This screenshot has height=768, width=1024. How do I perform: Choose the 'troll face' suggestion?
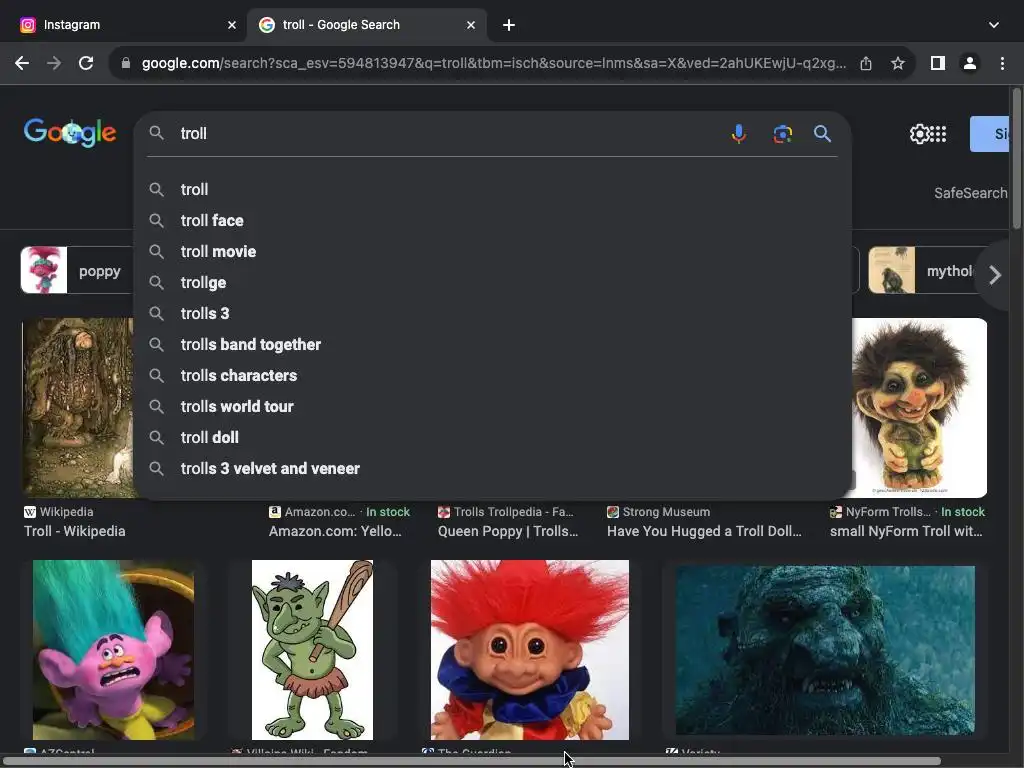pos(492,221)
